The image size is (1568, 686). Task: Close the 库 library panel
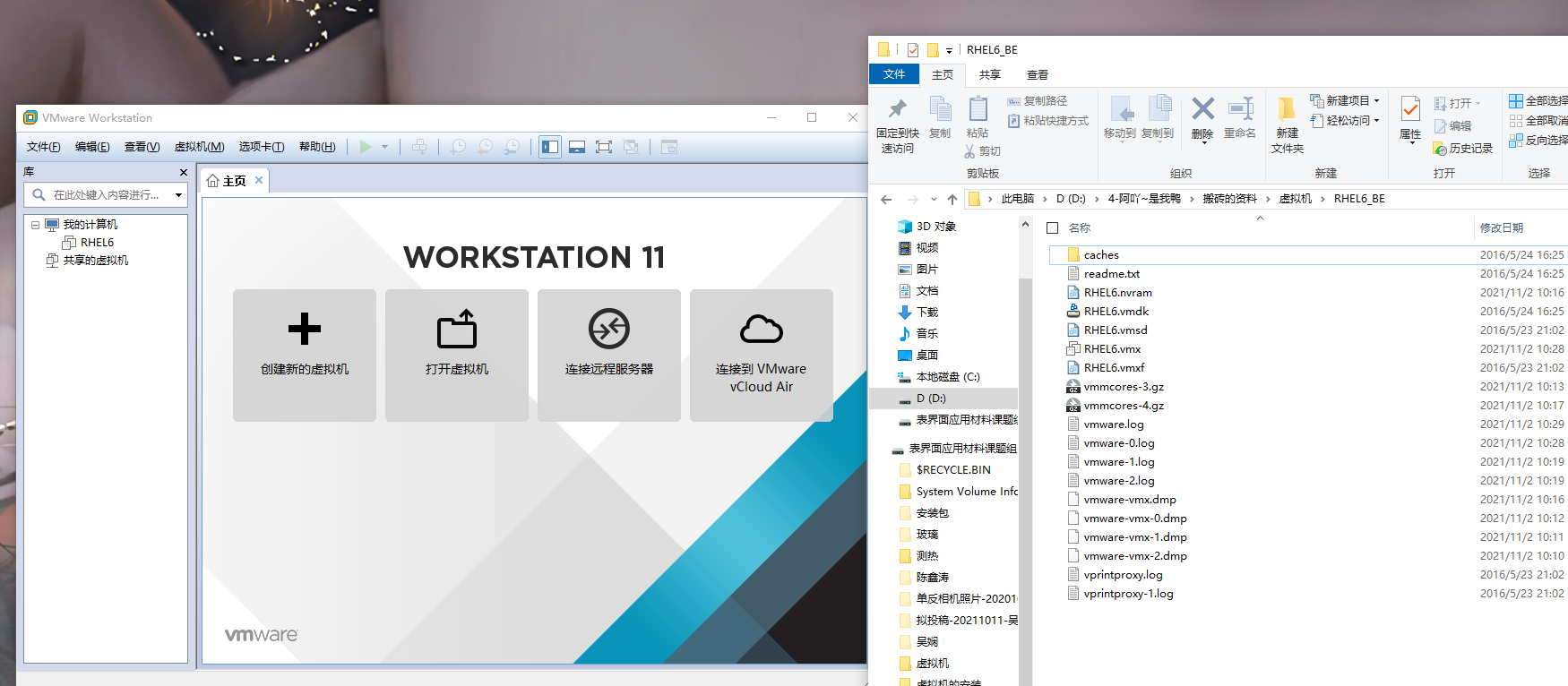tap(184, 172)
